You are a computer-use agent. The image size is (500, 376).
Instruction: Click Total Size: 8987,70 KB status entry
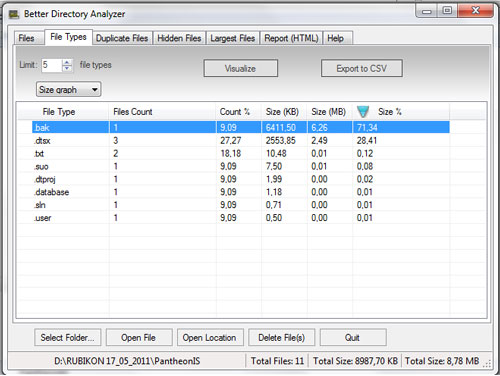click(x=355, y=361)
